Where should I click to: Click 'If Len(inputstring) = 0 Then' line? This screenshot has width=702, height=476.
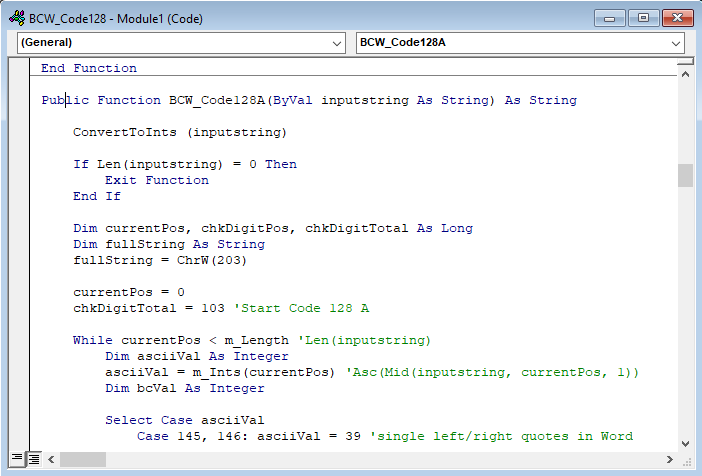pos(185,164)
